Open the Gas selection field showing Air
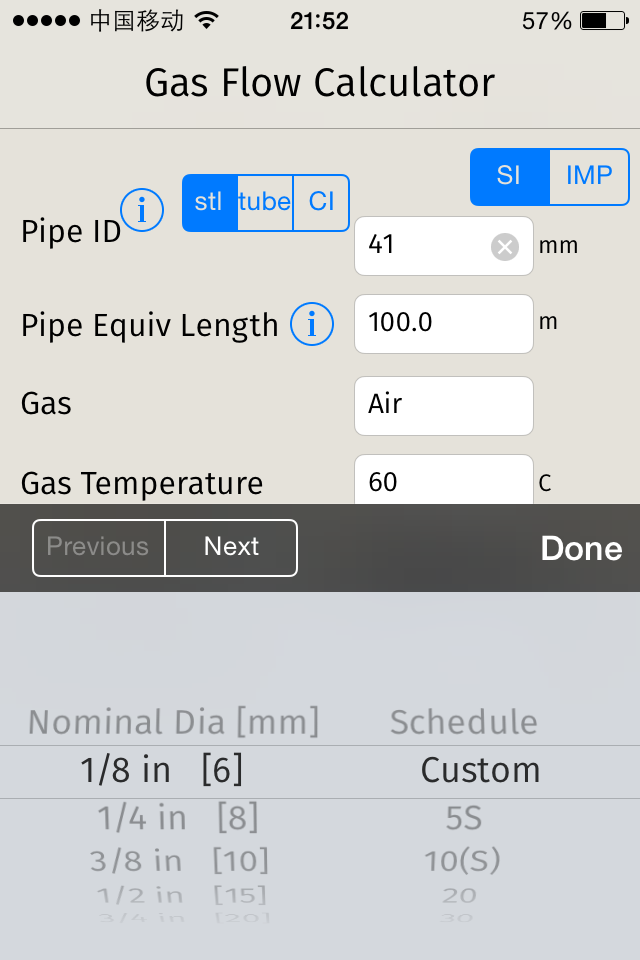The height and width of the screenshot is (960, 640). (443, 405)
